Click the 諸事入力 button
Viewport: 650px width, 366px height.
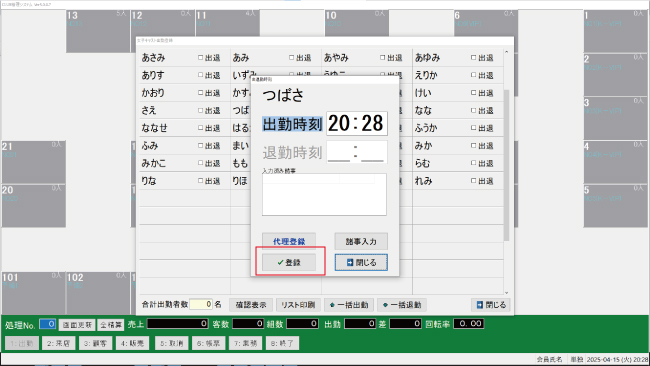[361, 241]
